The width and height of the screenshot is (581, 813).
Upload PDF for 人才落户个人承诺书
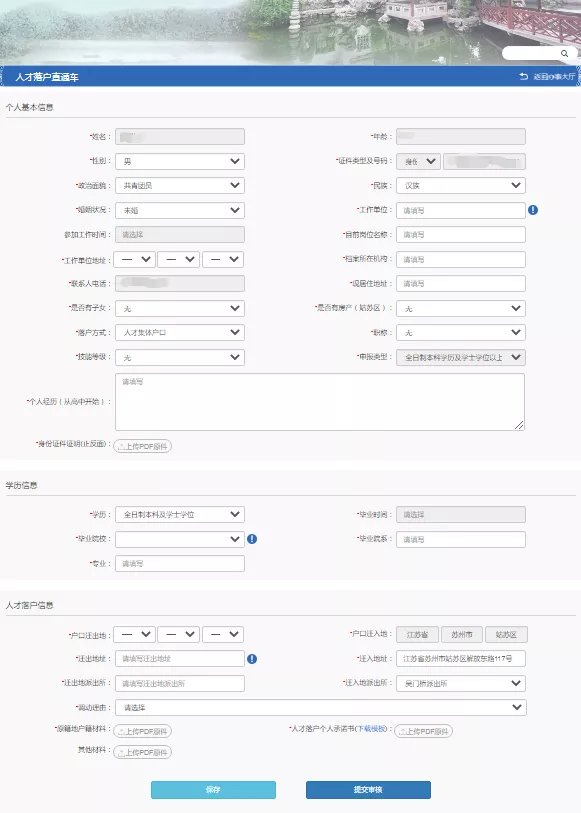[423, 731]
